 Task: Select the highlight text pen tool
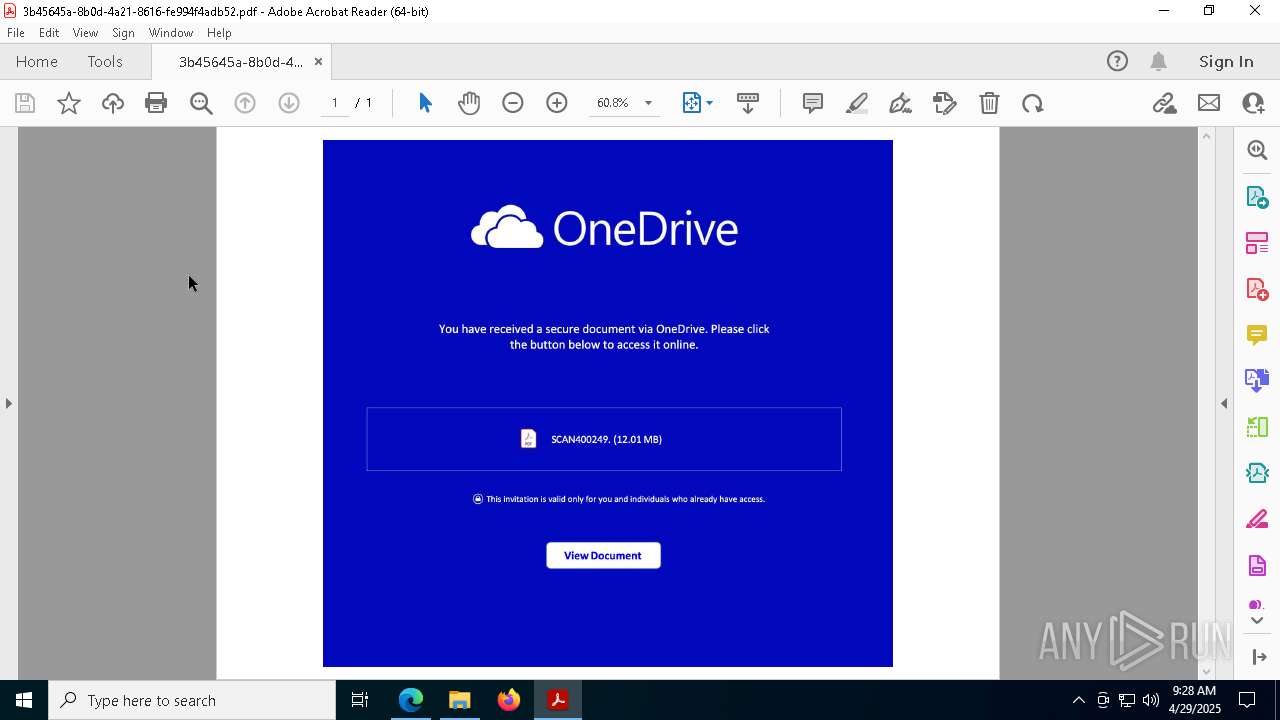(857, 103)
